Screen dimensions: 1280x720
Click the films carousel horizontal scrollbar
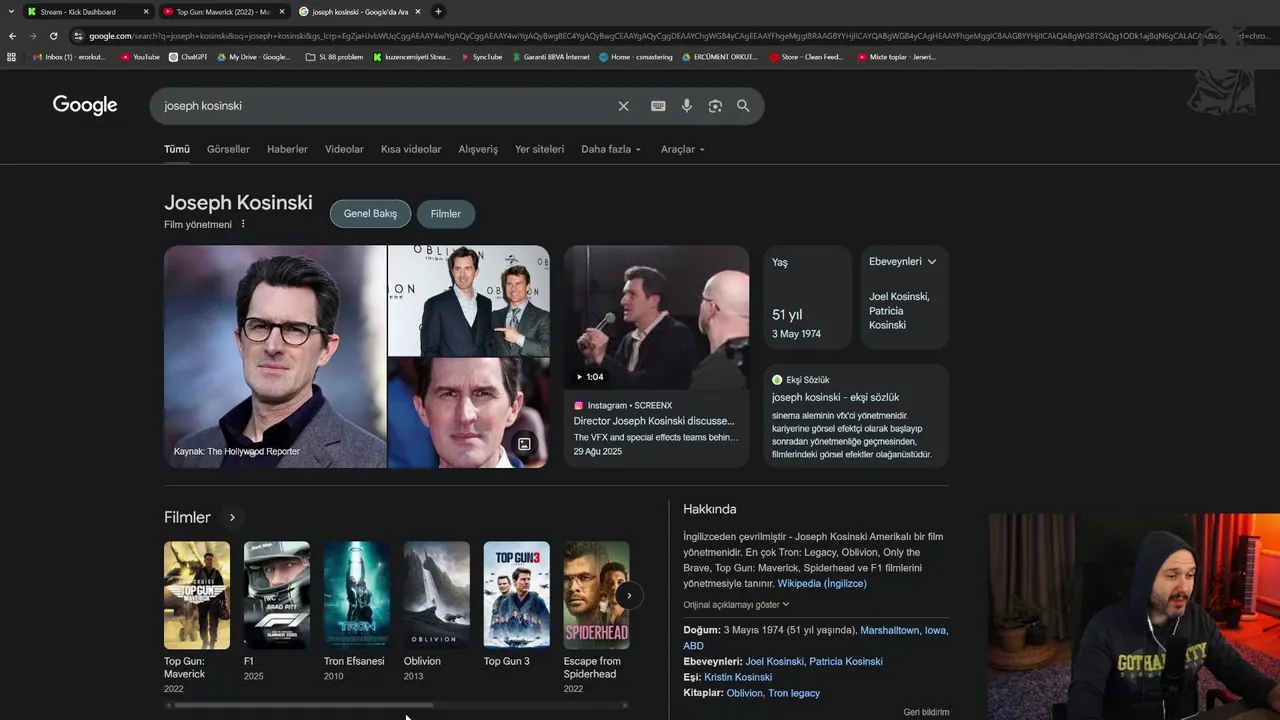coord(303,705)
